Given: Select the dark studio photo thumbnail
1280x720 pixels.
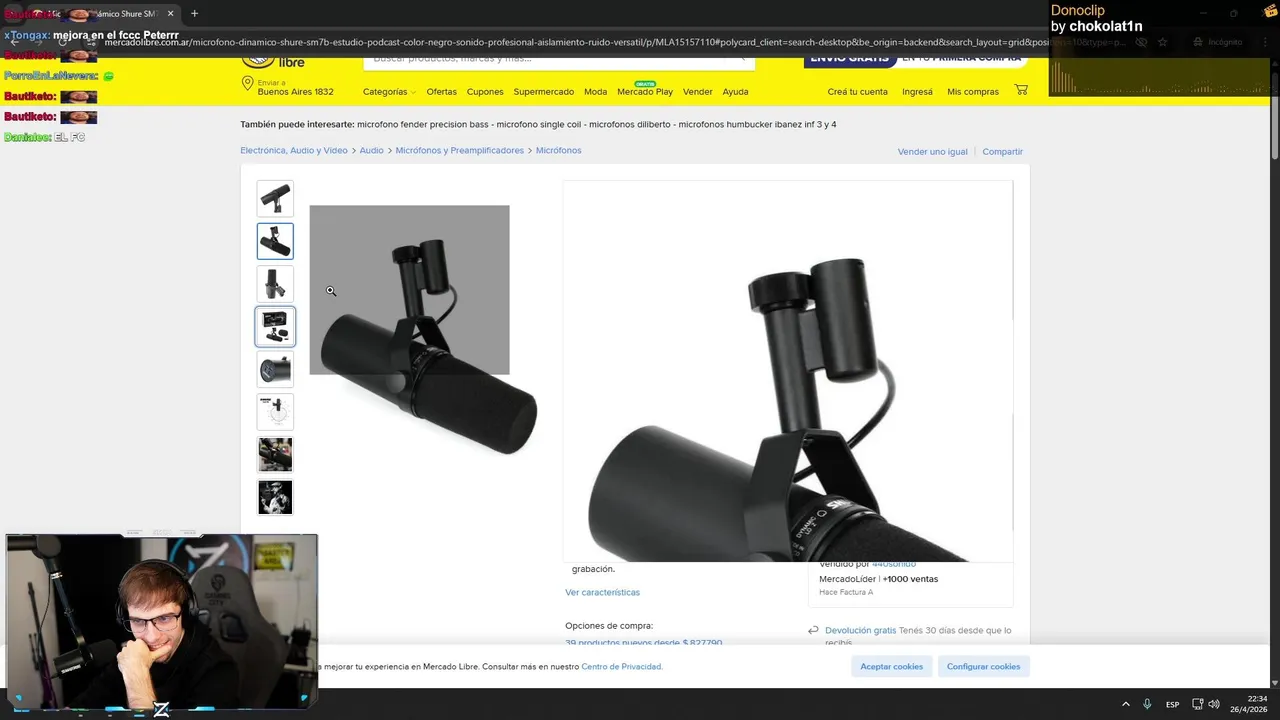Looking at the screenshot, I should (275, 454).
